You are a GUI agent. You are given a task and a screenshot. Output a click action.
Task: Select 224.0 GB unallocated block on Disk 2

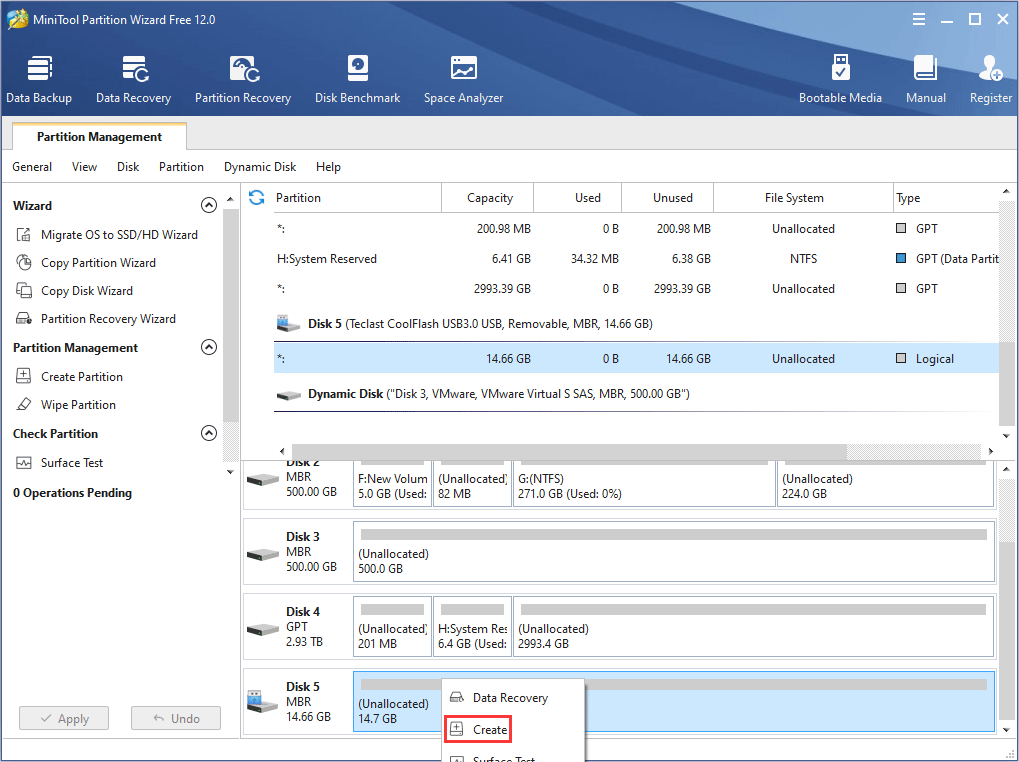pyautogui.click(x=885, y=484)
